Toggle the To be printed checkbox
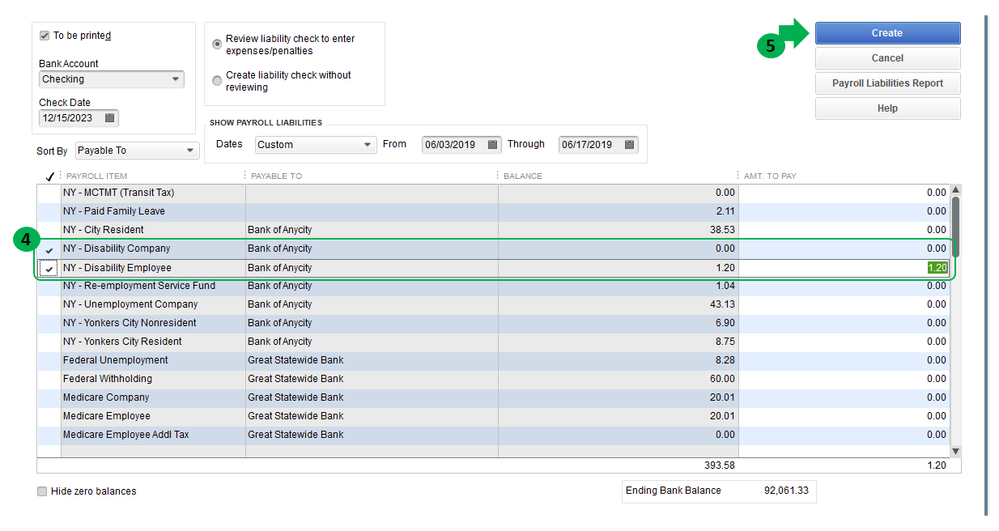 [x=44, y=36]
